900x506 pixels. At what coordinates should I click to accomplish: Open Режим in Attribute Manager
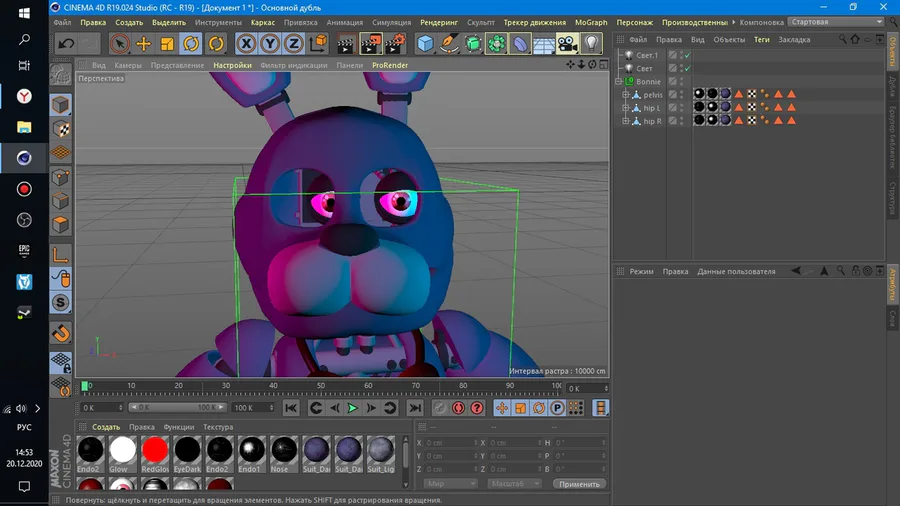(x=641, y=271)
